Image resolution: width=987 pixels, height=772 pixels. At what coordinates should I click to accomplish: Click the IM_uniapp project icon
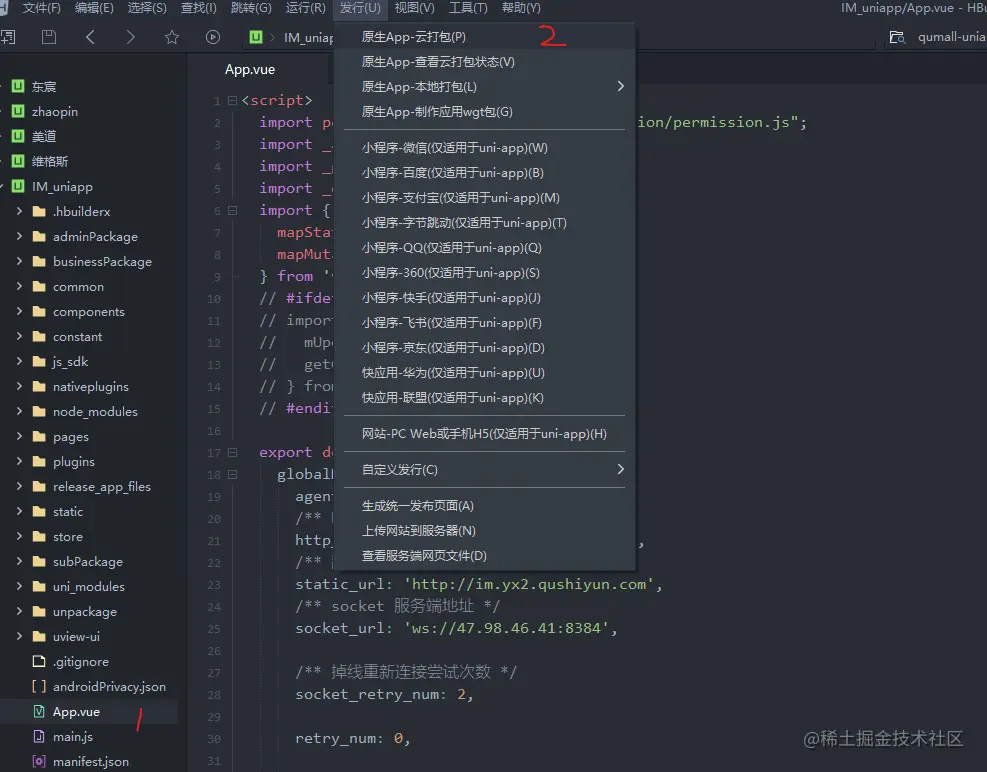pos(18,186)
